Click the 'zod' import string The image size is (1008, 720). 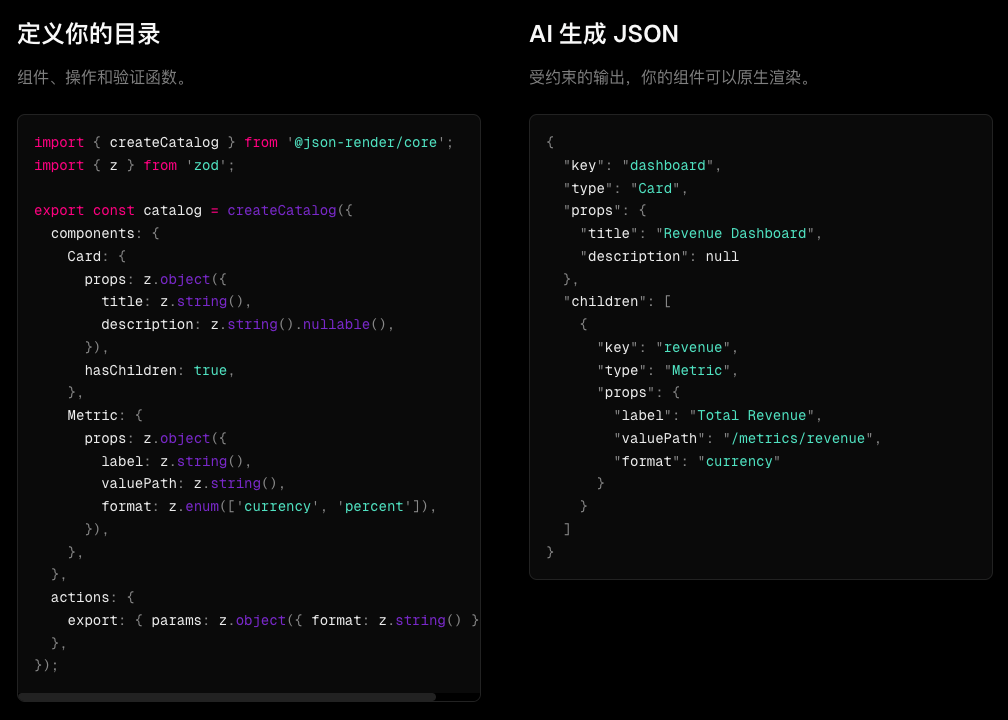[206, 166]
